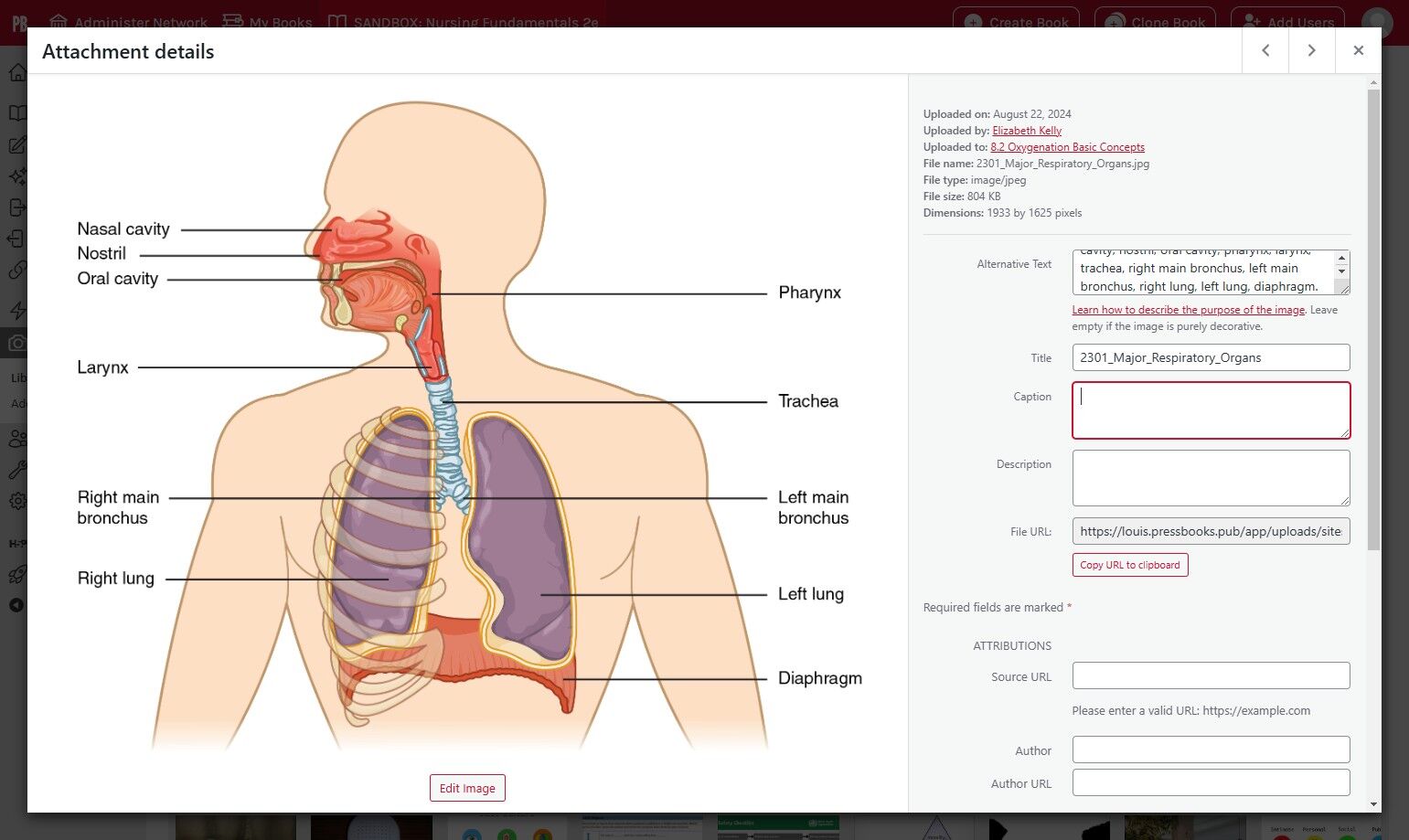Screen dimensions: 1409x840
Task: Open the Elizabeth Kelly uploader link
Action: coord(1027,131)
